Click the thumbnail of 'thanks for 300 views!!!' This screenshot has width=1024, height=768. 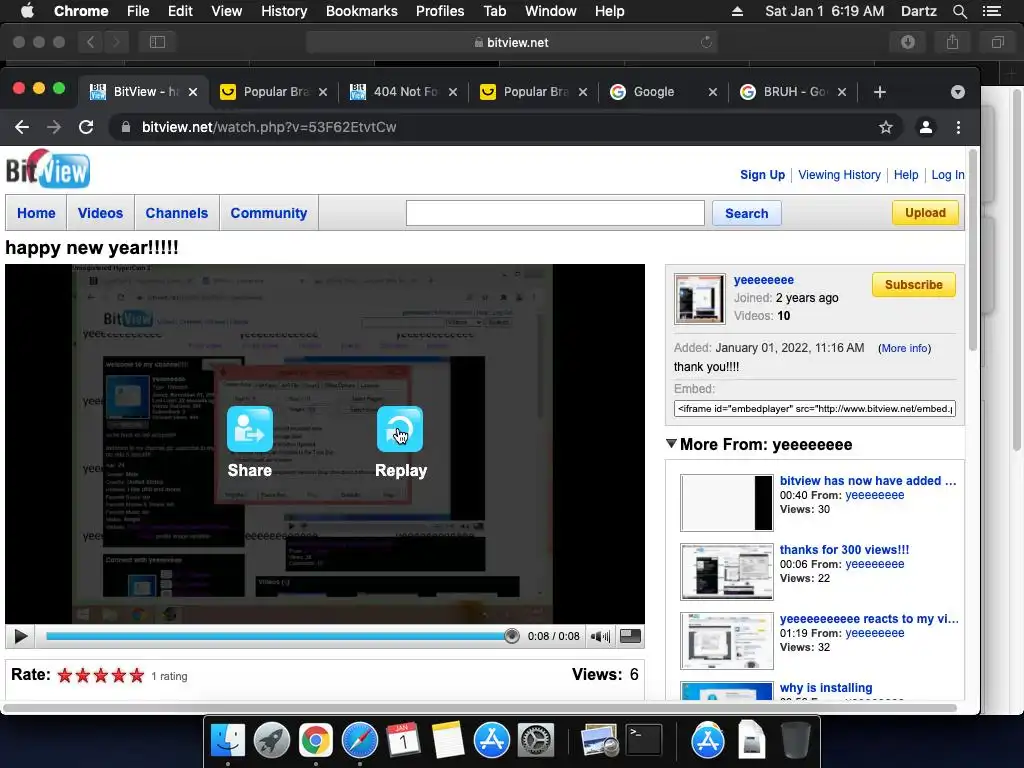[726, 571]
